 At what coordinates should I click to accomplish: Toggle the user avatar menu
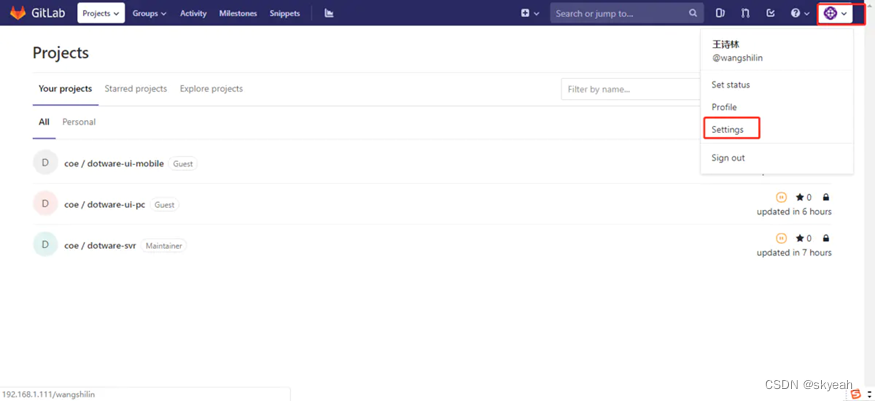point(835,13)
